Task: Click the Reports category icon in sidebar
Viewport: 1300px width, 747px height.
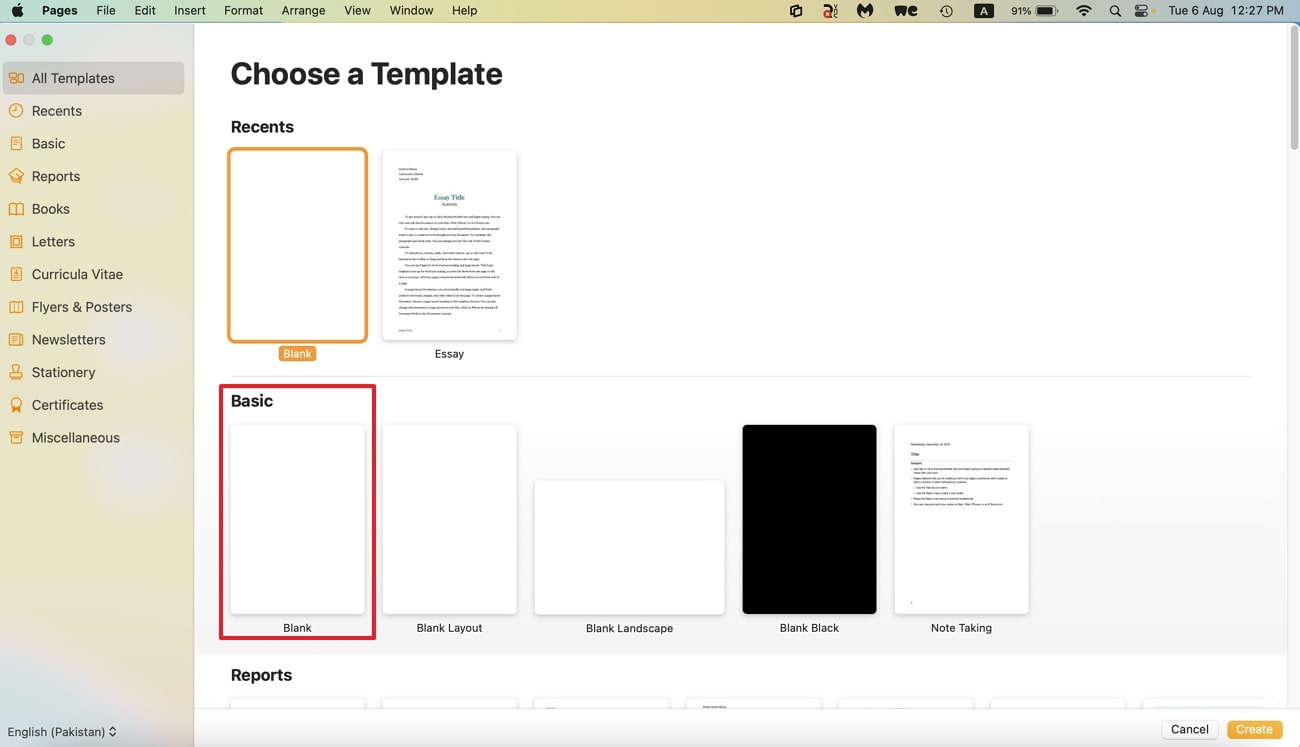Action: (x=16, y=176)
